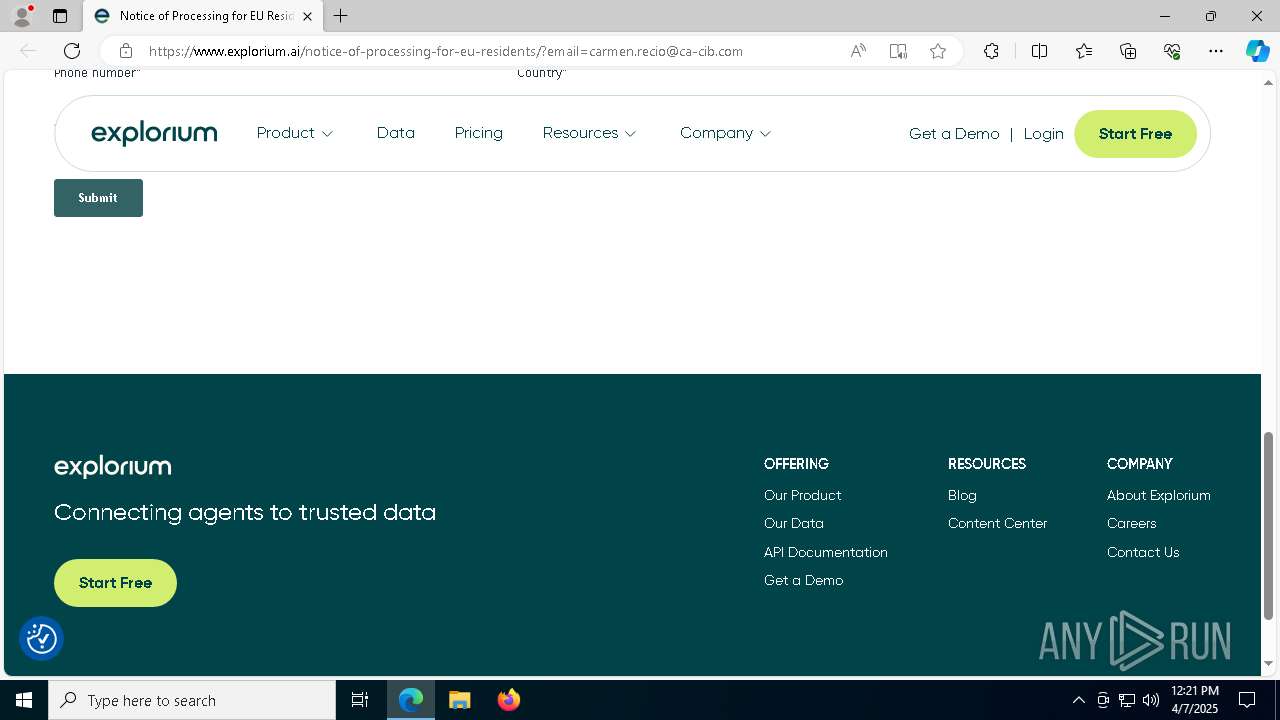The height and width of the screenshot is (720, 1280).
Task: Open API Documentation link
Action: [826, 552]
